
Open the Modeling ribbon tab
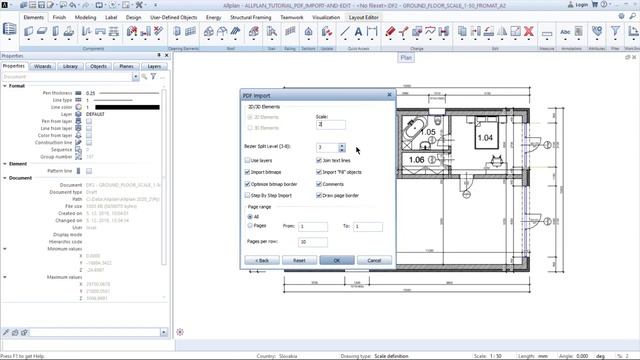click(85, 18)
